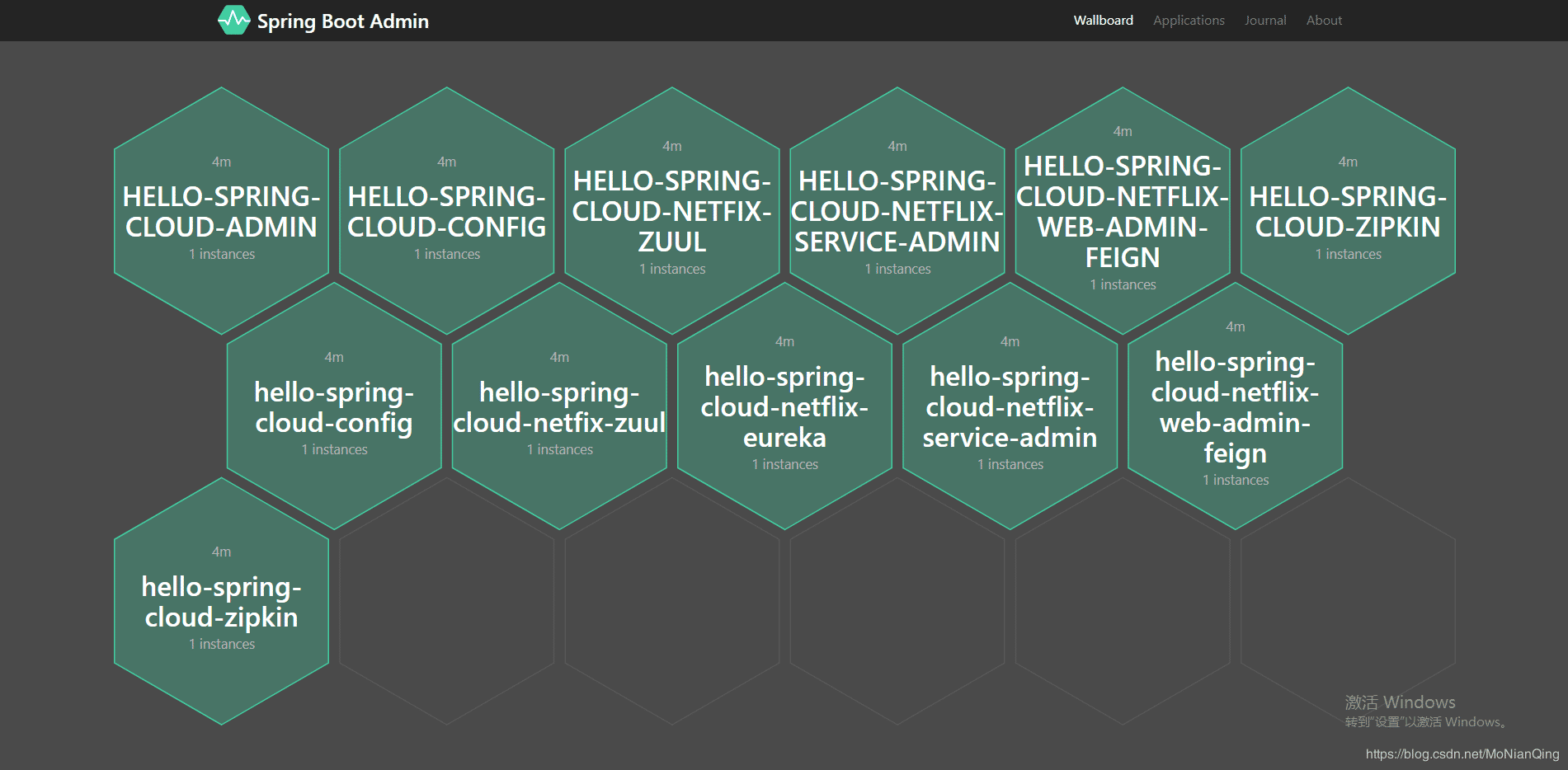The width and height of the screenshot is (1568, 770).
Task: Open HELLO-SPRING-CLOUD-NETFLIX-SERVICE-ADMIN application details
Action: (897, 206)
